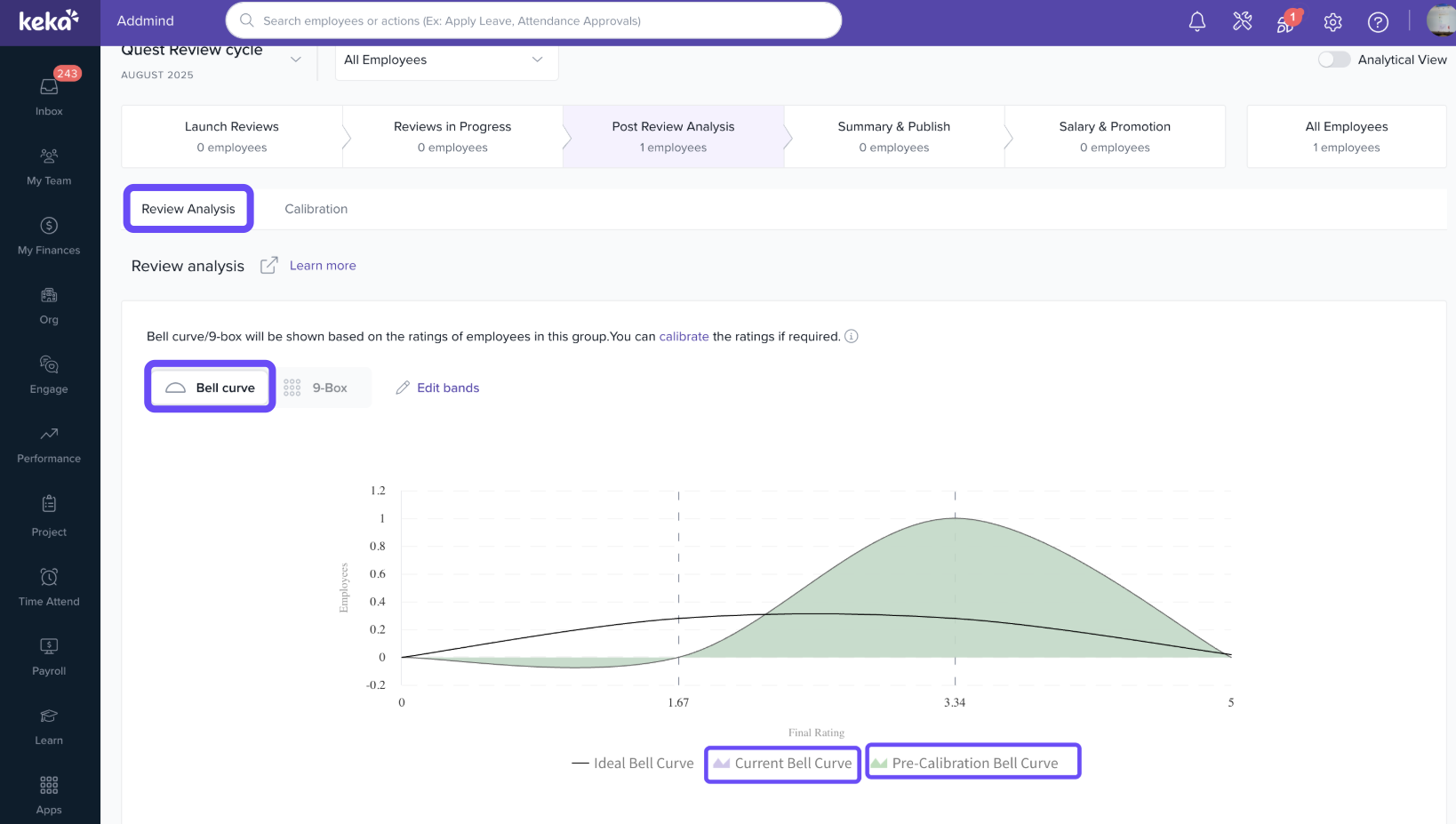Click the help question mark icon
This screenshot has width=1456, height=824.
[1377, 22]
